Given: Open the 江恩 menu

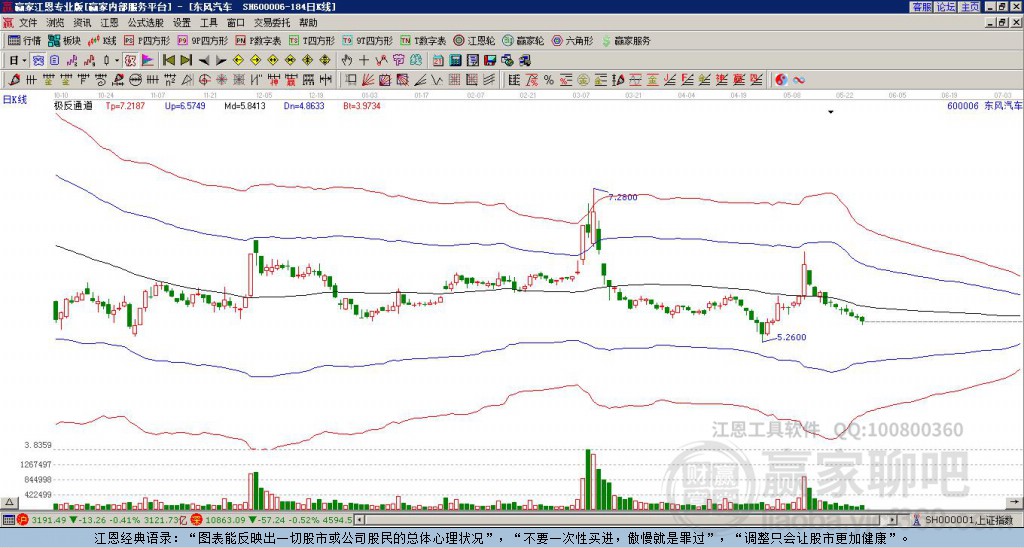Looking at the screenshot, I should (109, 23).
